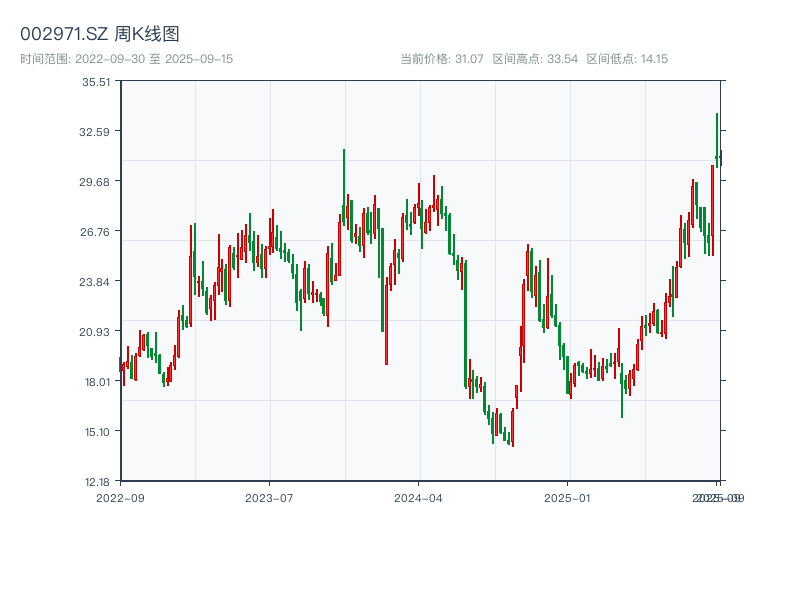Click the x-axis label 2025-01
Screen dimensions: 800x600
[567, 498]
